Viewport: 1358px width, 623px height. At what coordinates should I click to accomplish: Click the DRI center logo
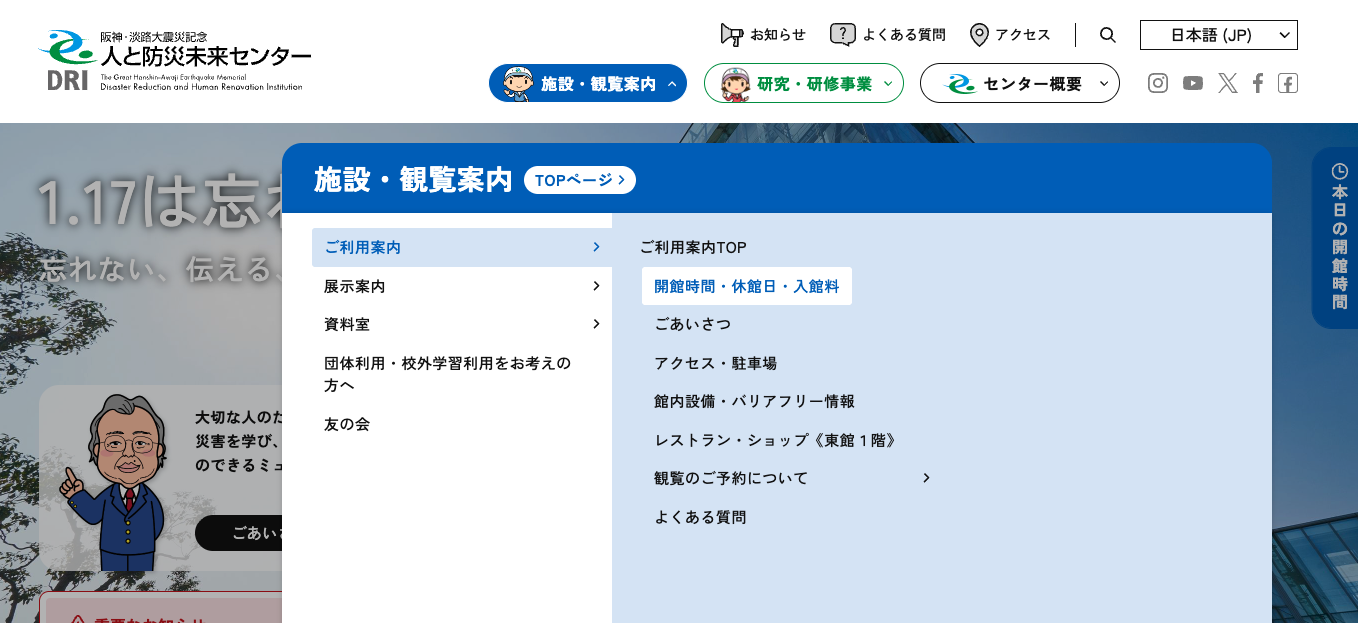click(174, 61)
